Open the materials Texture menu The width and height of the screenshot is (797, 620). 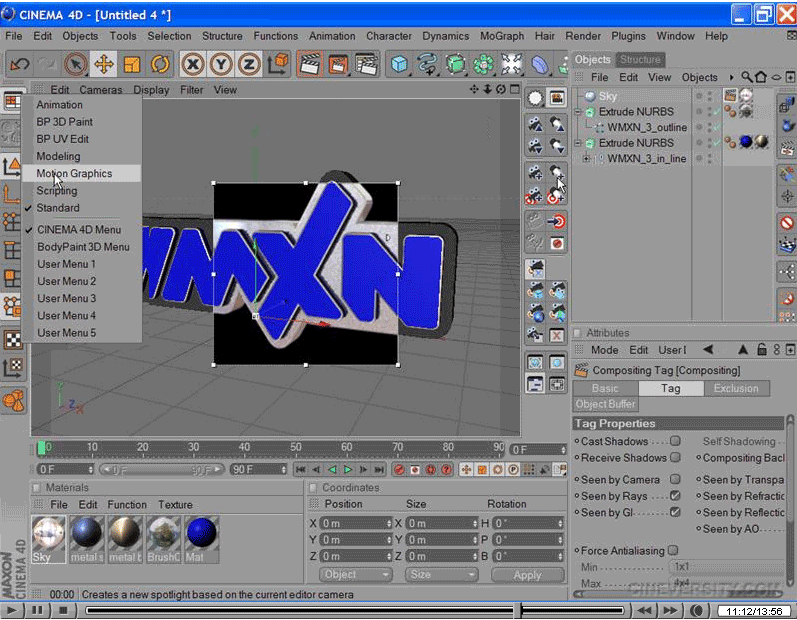click(x=175, y=505)
